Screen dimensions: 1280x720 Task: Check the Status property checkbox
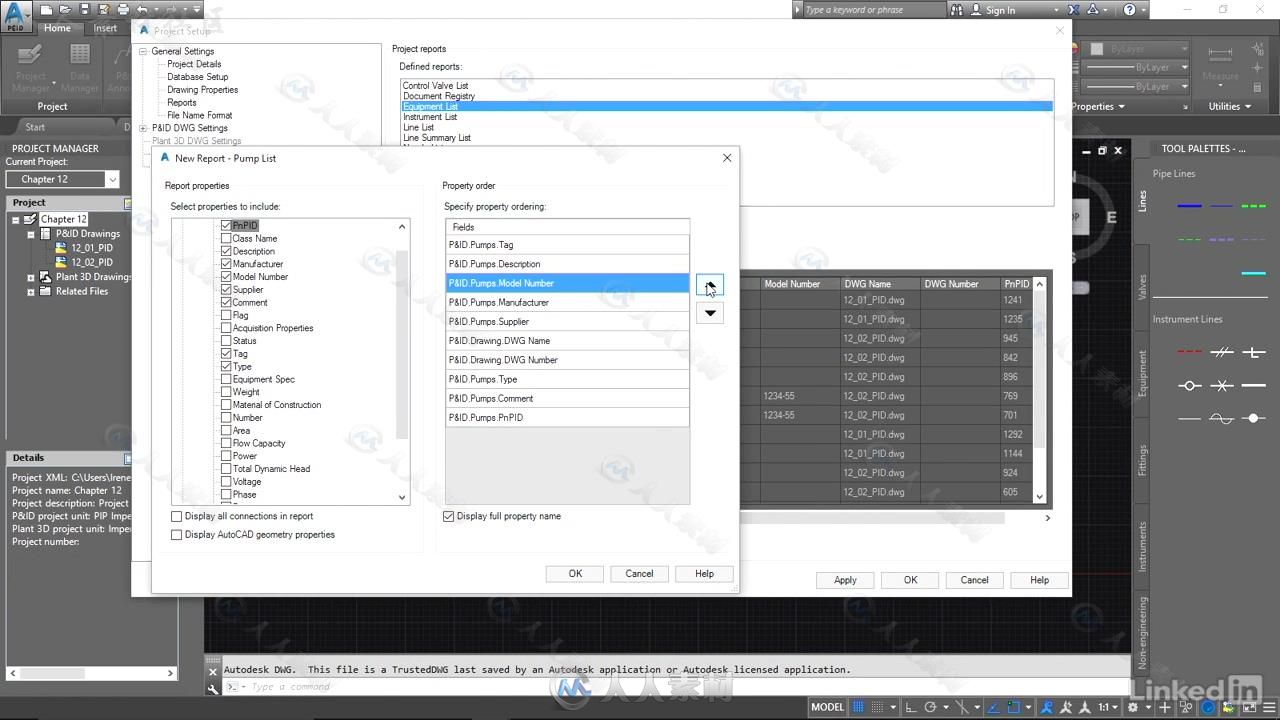pyautogui.click(x=226, y=341)
